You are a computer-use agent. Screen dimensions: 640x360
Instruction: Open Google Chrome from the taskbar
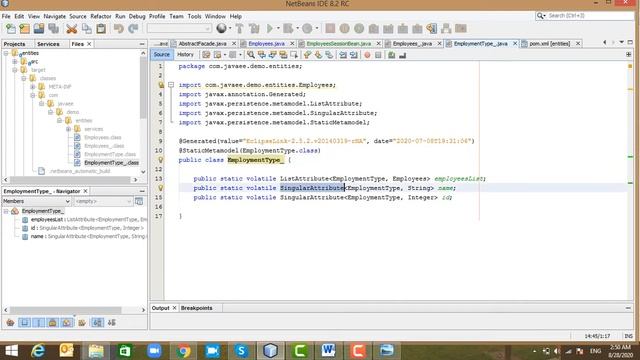click(x=183, y=351)
